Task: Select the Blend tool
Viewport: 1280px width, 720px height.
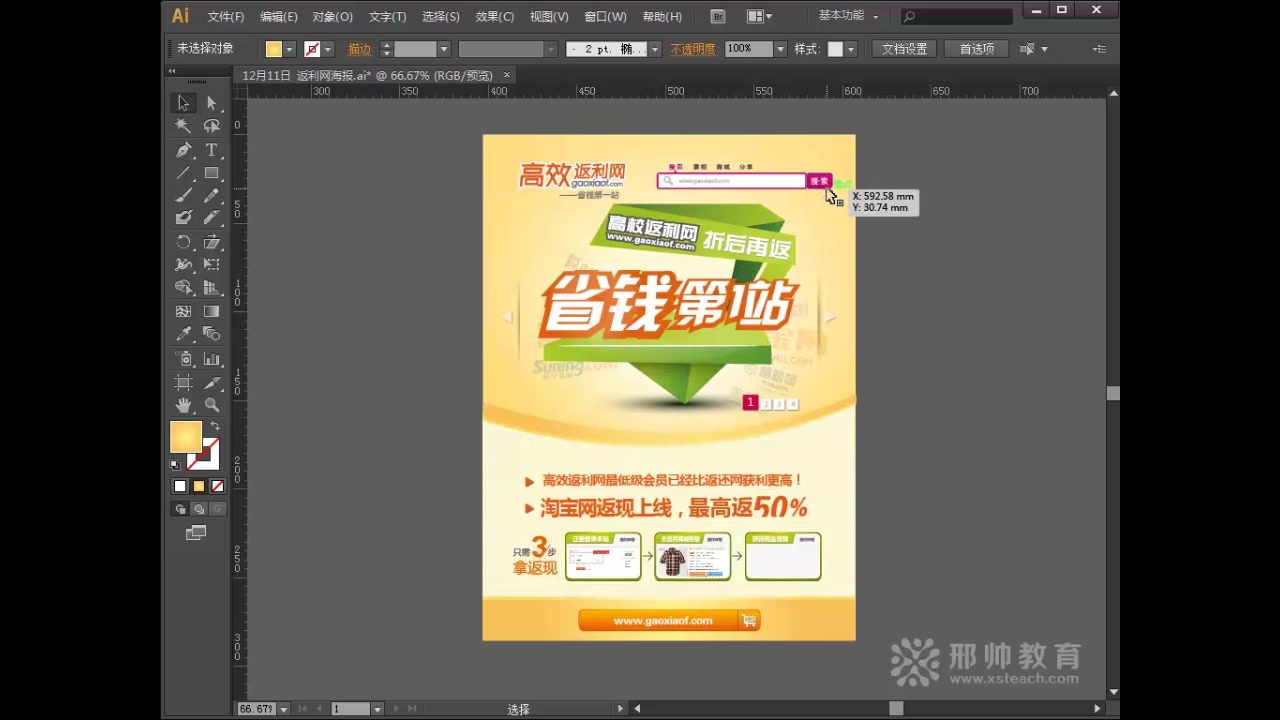Action: [x=212, y=334]
